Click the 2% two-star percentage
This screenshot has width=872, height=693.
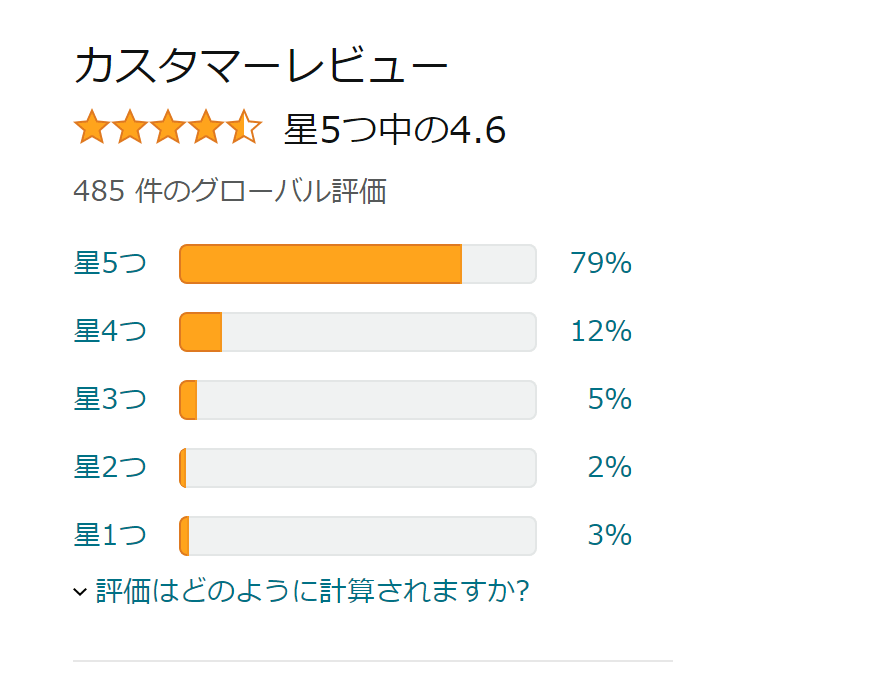pyautogui.click(x=609, y=468)
